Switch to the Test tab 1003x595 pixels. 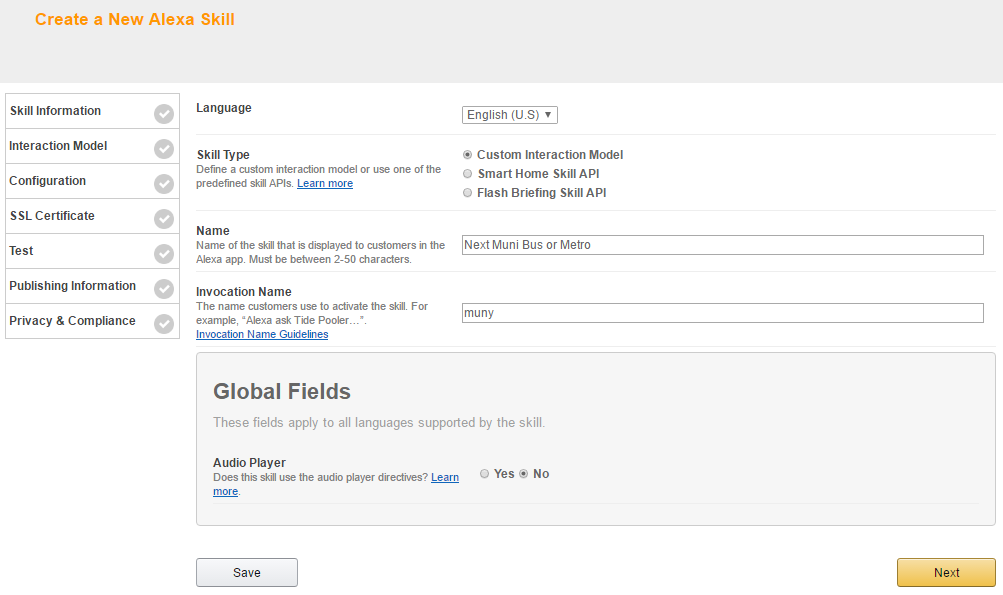tap(92, 251)
